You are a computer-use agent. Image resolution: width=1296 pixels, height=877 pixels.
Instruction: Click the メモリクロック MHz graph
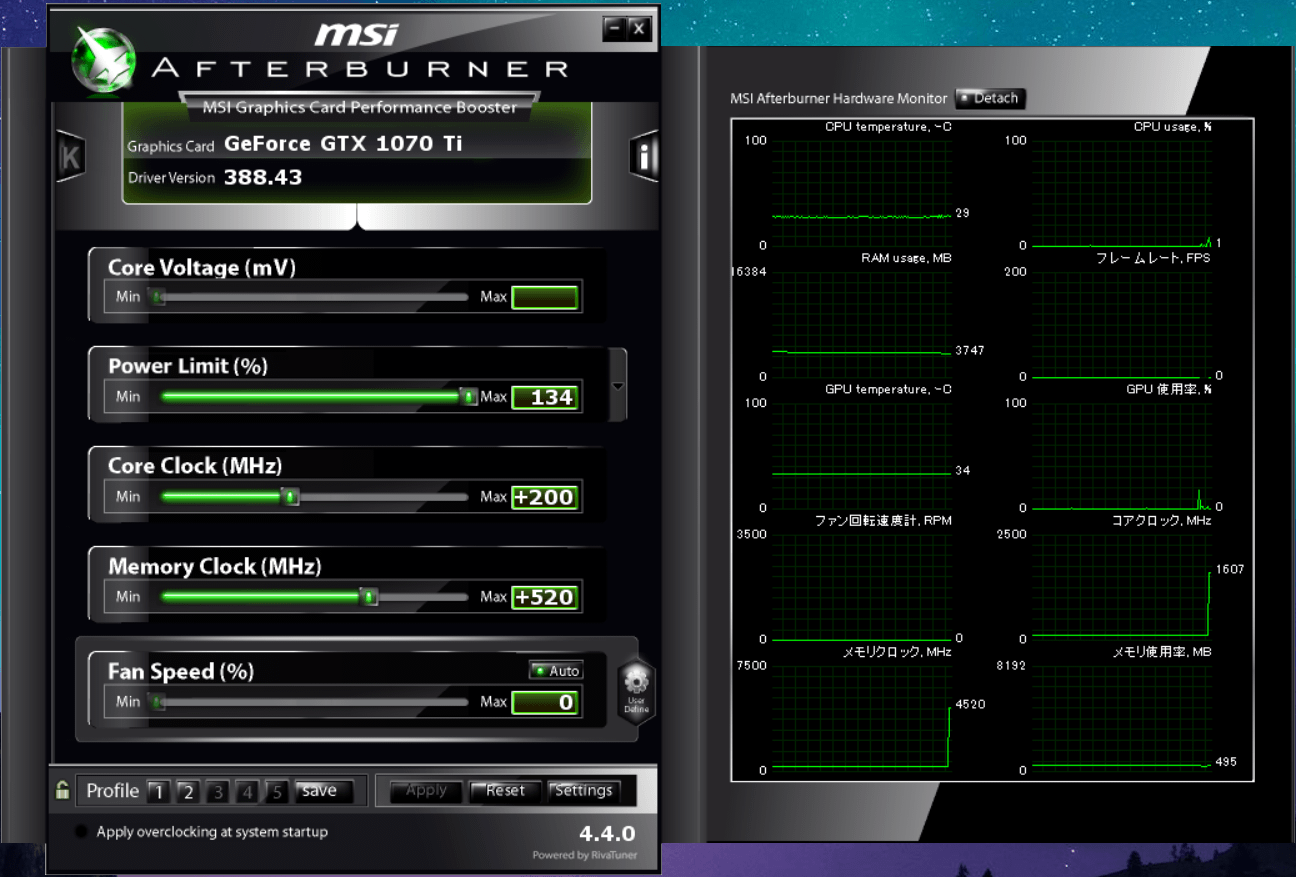point(861,718)
